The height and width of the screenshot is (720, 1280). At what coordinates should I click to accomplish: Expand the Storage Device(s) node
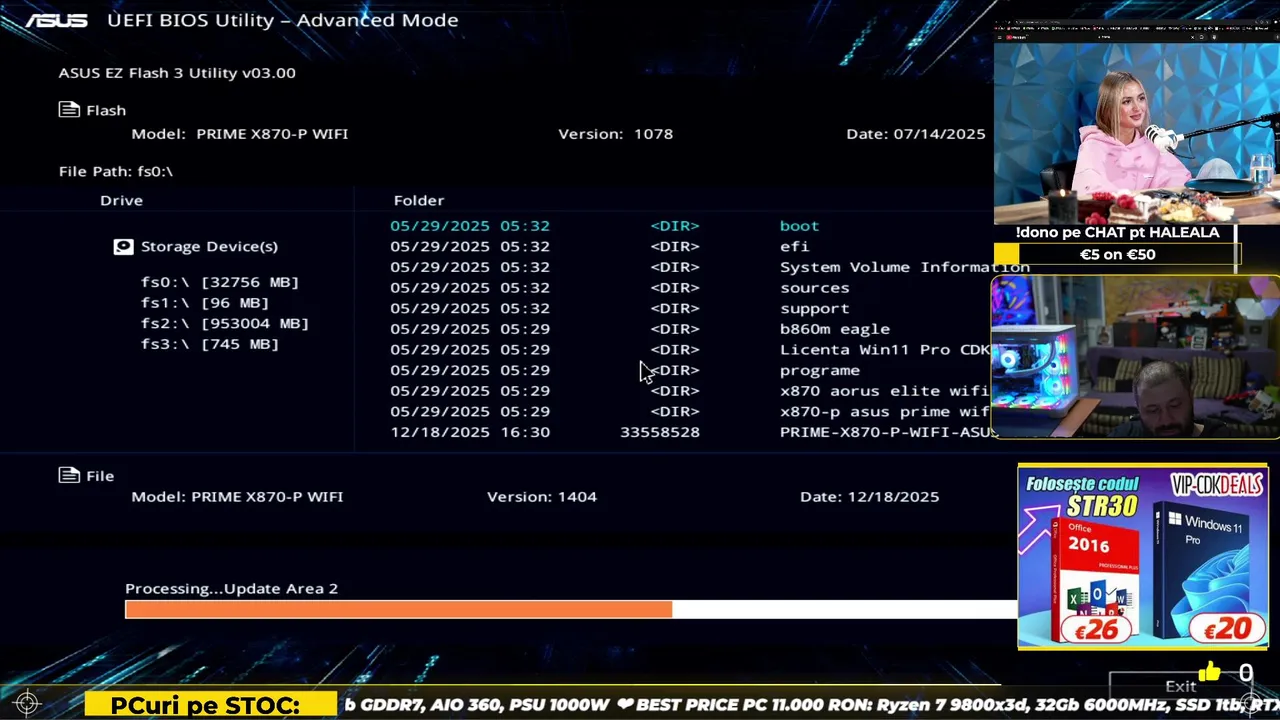pos(209,246)
